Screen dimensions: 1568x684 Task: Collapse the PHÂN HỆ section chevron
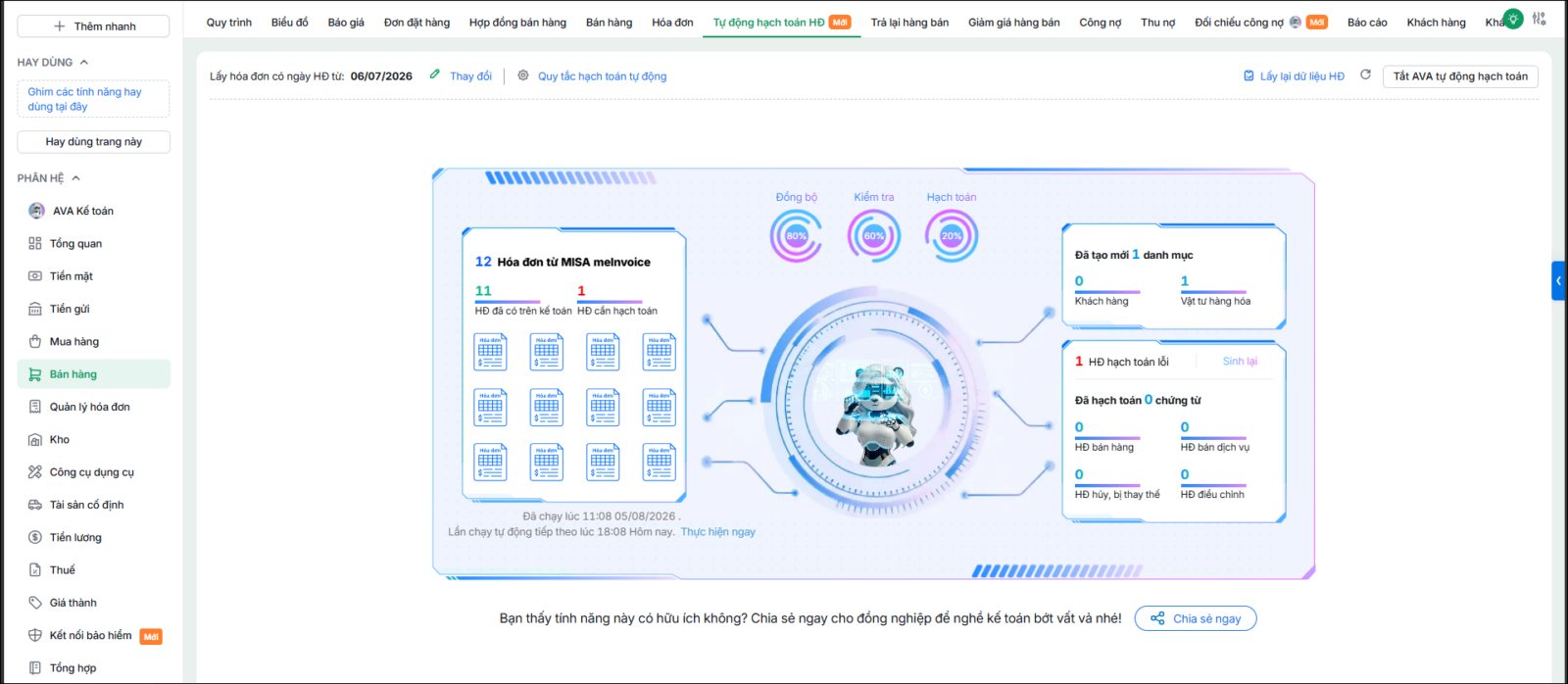coord(75,178)
